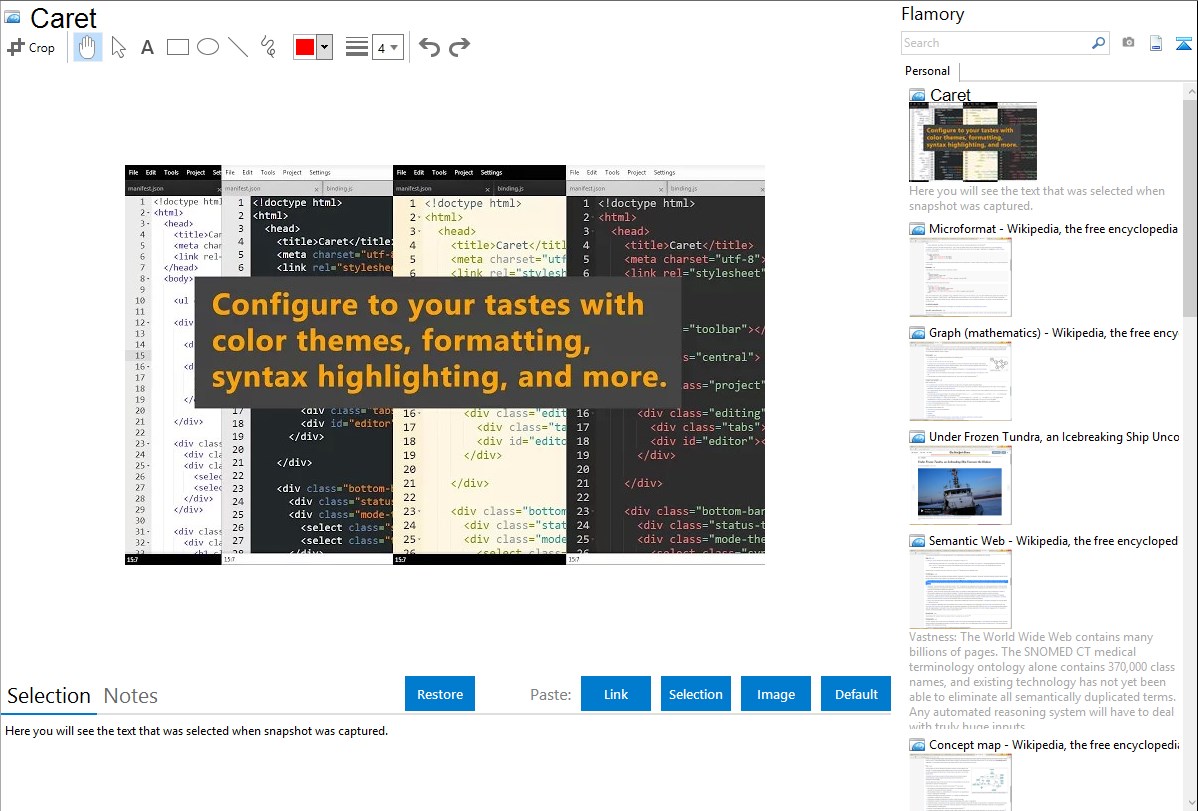Open the Caret snapshot thumbnail in sidebar

(973, 142)
